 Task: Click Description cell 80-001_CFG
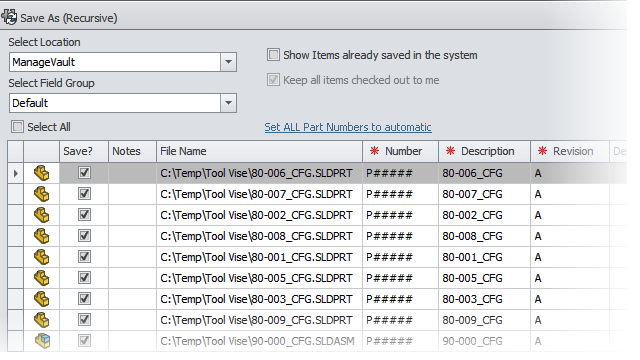484,258
